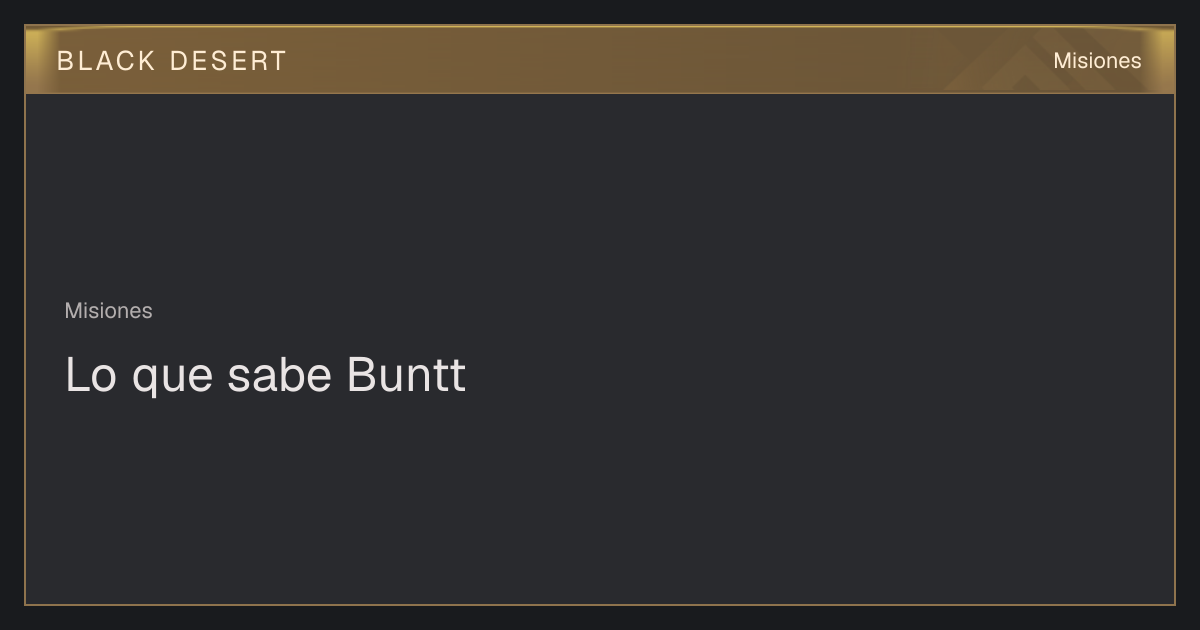Screen dimensions: 1200x630
Task: Click the gold header bar background
Action: pos(600,60)
